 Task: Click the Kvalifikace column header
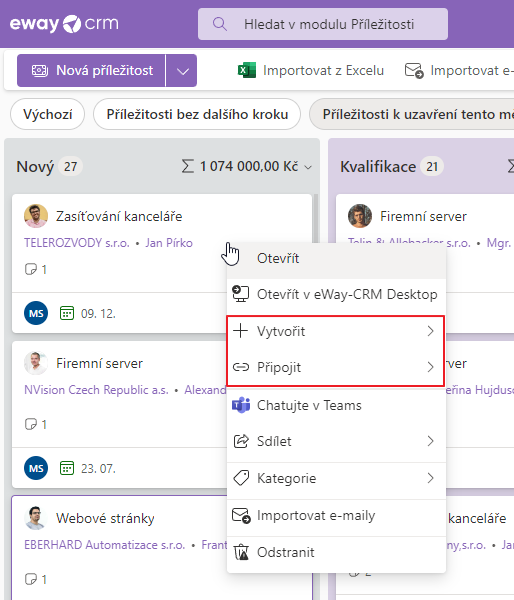[378, 166]
